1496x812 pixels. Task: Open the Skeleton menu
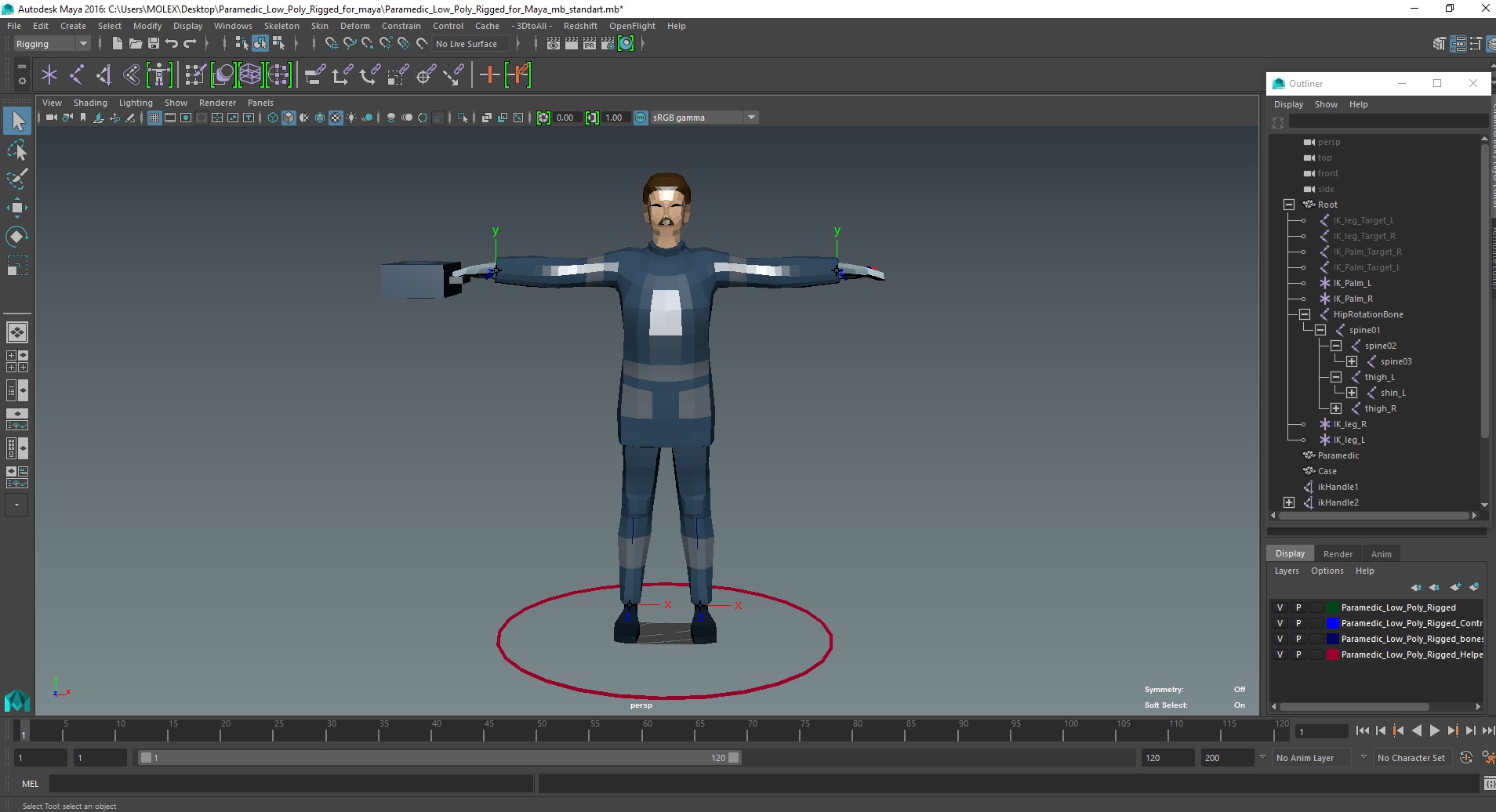click(x=281, y=26)
